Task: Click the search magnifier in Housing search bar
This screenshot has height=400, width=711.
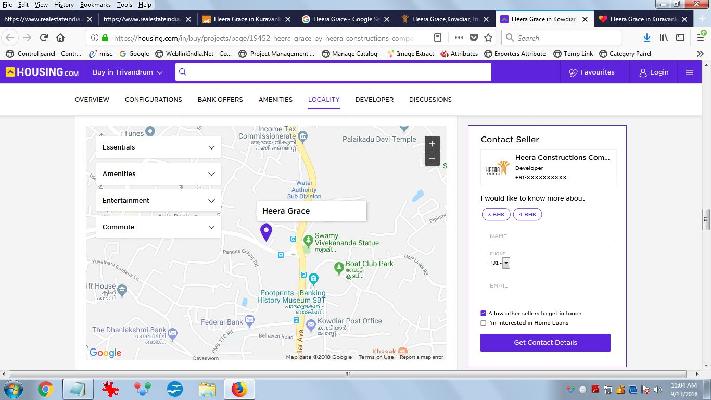Action: click(182, 72)
